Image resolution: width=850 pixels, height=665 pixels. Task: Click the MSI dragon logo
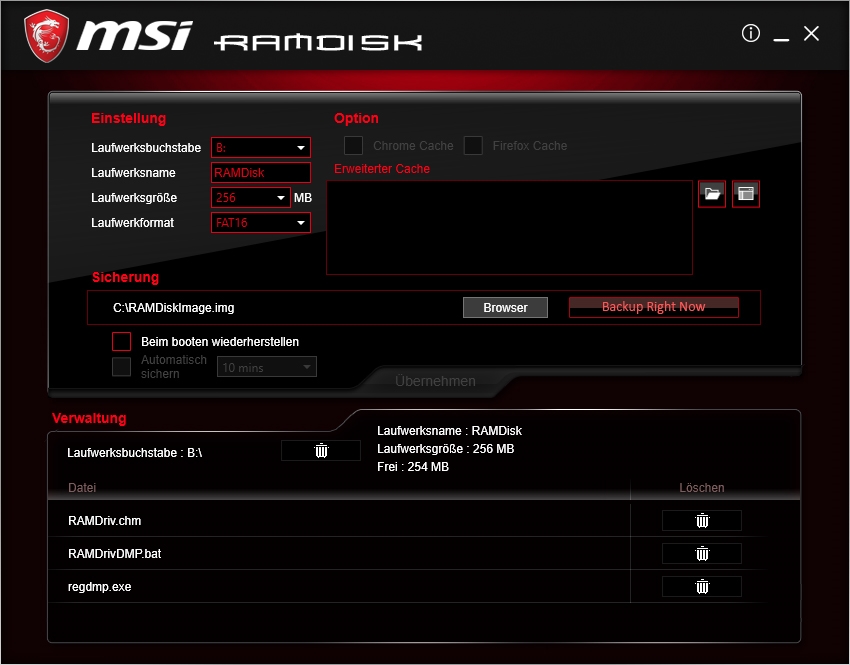pyautogui.click(x=45, y=35)
